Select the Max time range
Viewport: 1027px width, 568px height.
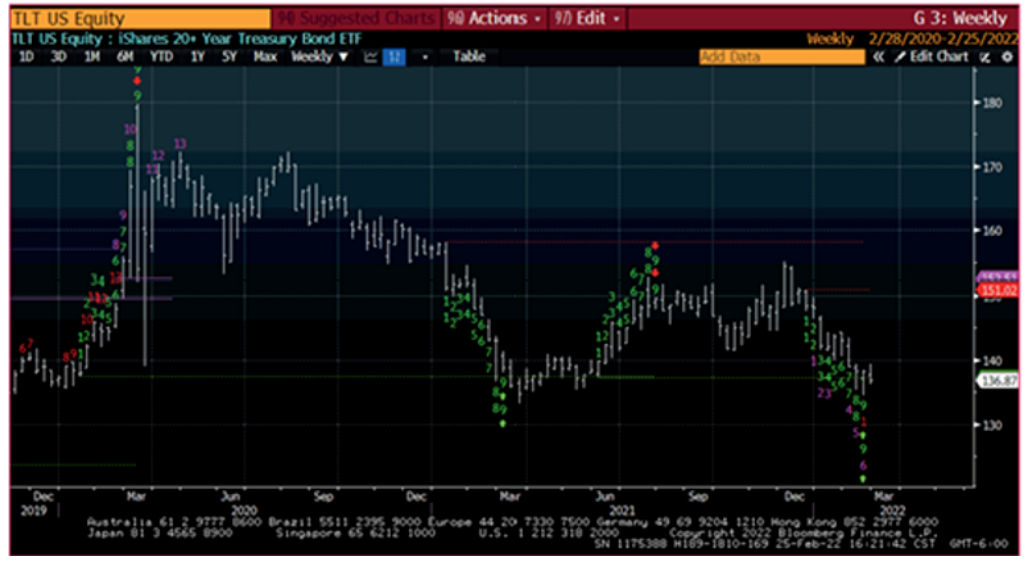click(x=265, y=56)
